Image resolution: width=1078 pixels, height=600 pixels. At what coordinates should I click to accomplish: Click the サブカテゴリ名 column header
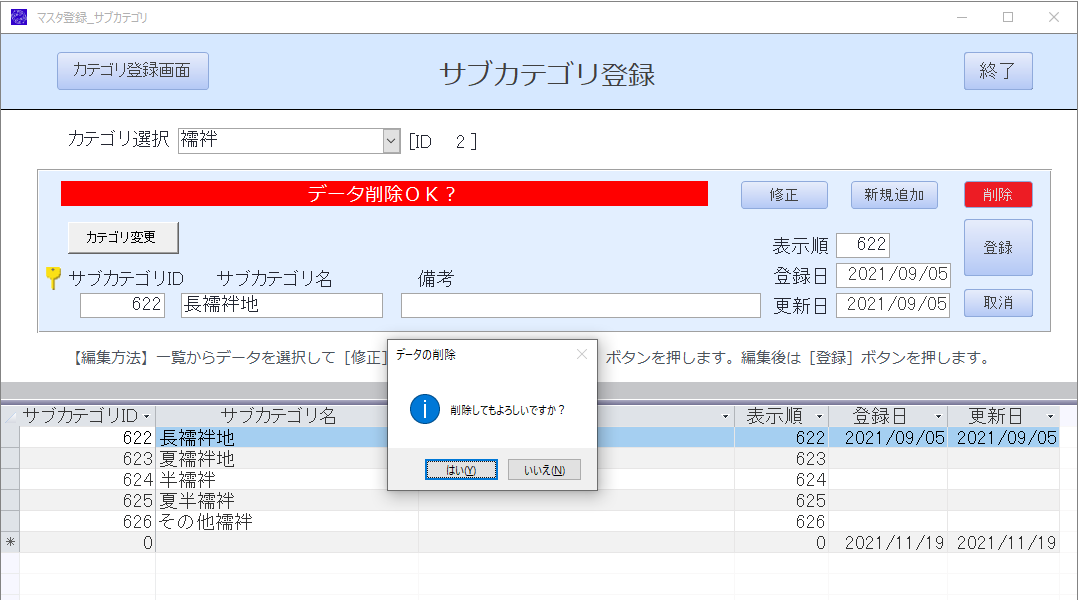pos(278,416)
